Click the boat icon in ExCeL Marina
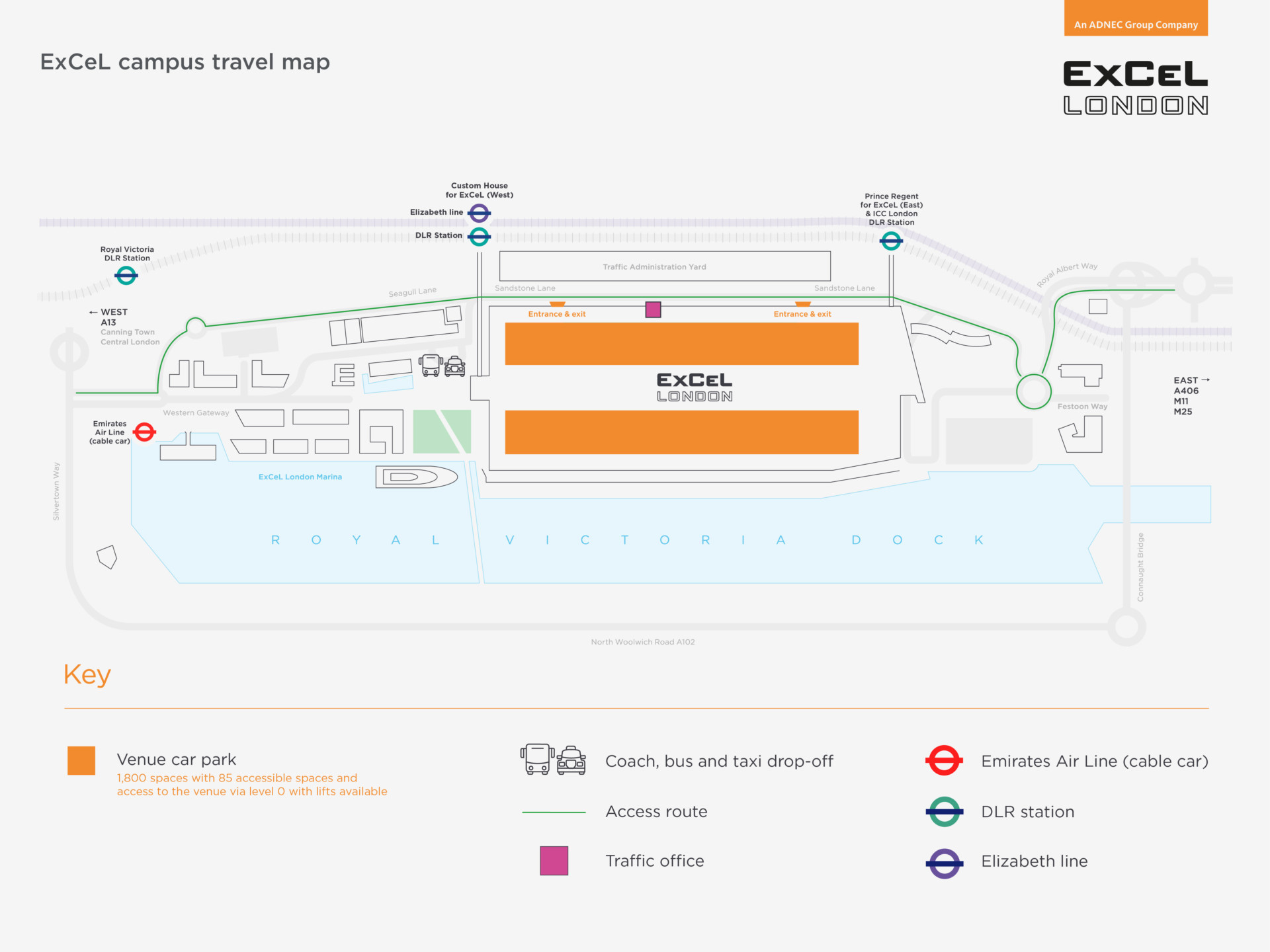 [x=417, y=477]
